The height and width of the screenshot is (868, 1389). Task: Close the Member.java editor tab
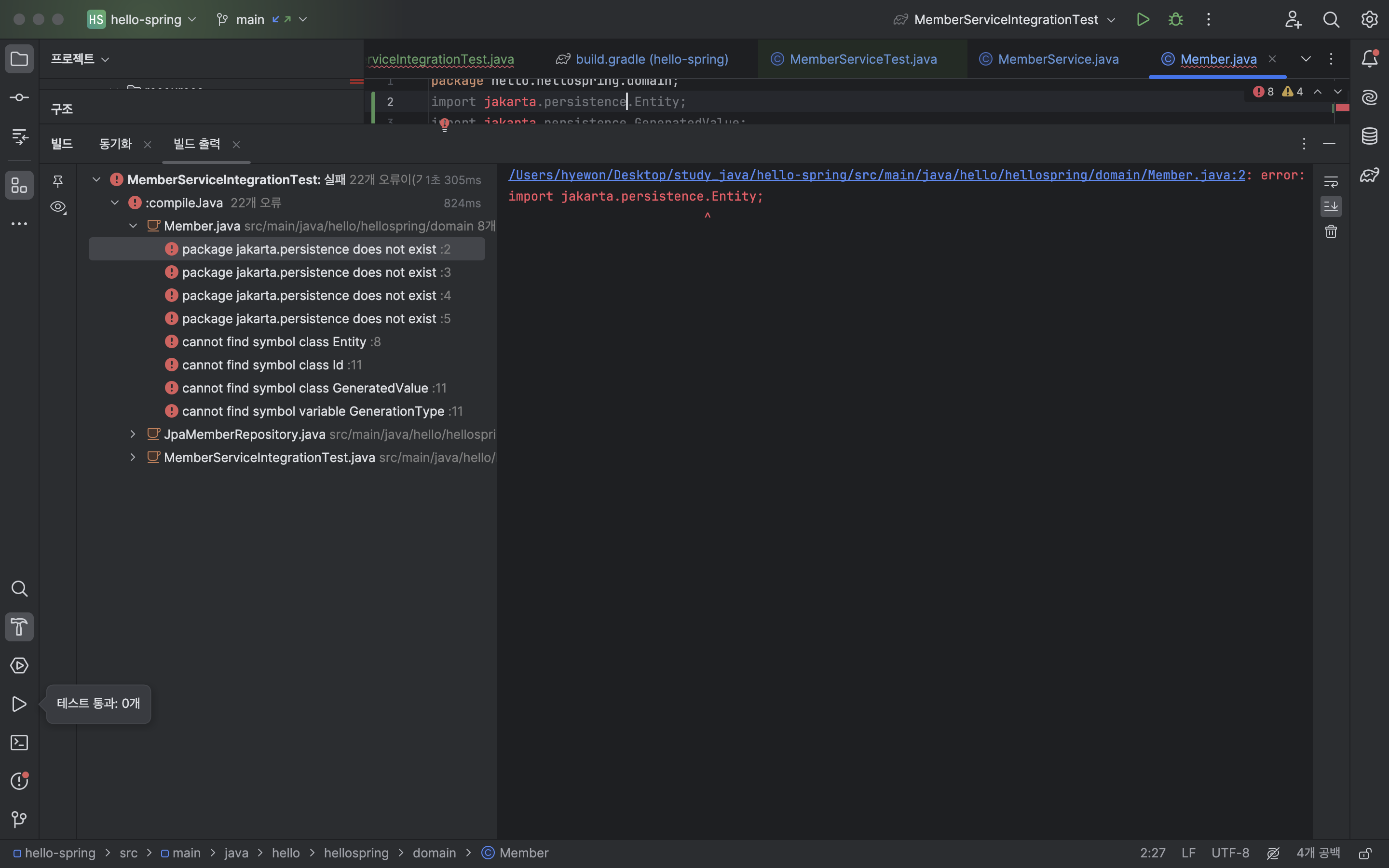(1272, 58)
